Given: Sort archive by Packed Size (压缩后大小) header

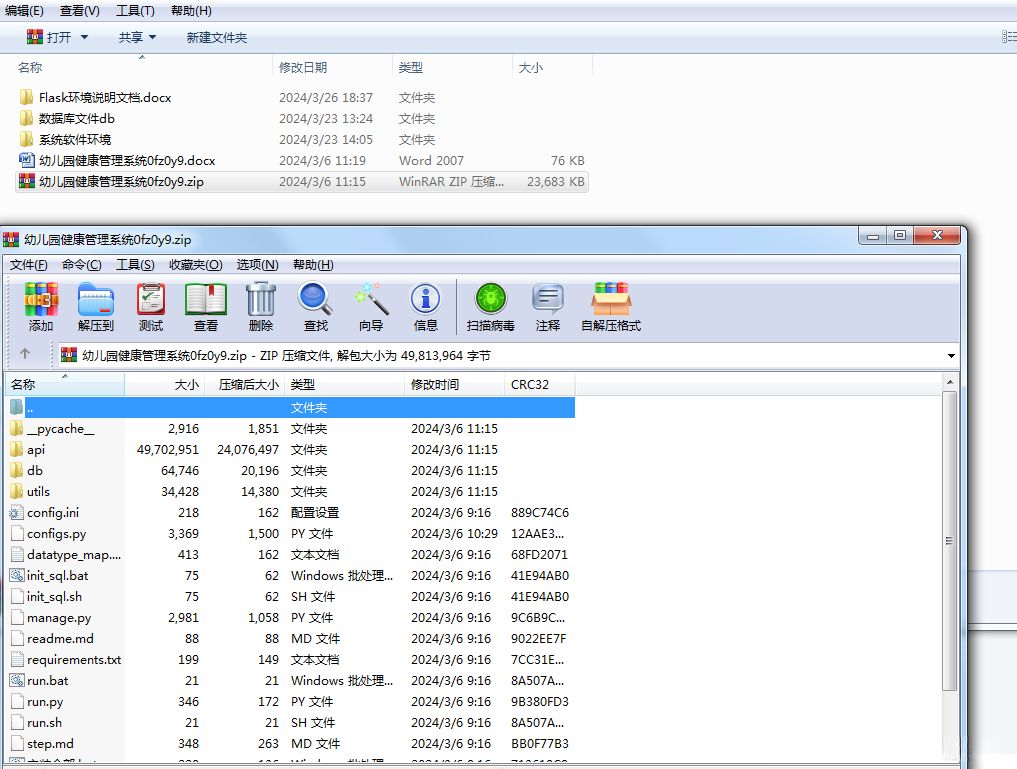Looking at the screenshot, I should 245,384.
